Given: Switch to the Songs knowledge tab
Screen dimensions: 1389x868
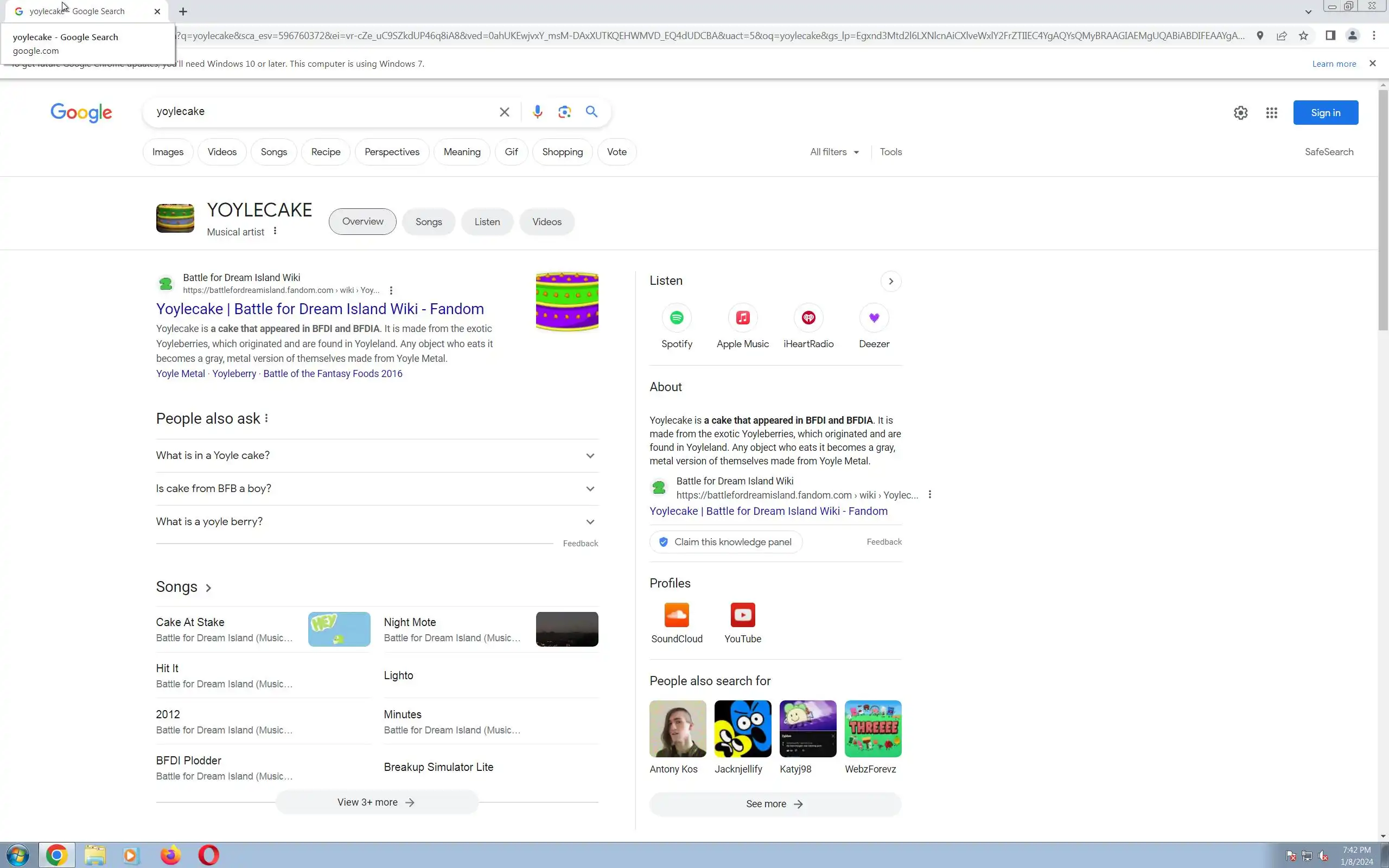Looking at the screenshot, I should tap(428, 222).
